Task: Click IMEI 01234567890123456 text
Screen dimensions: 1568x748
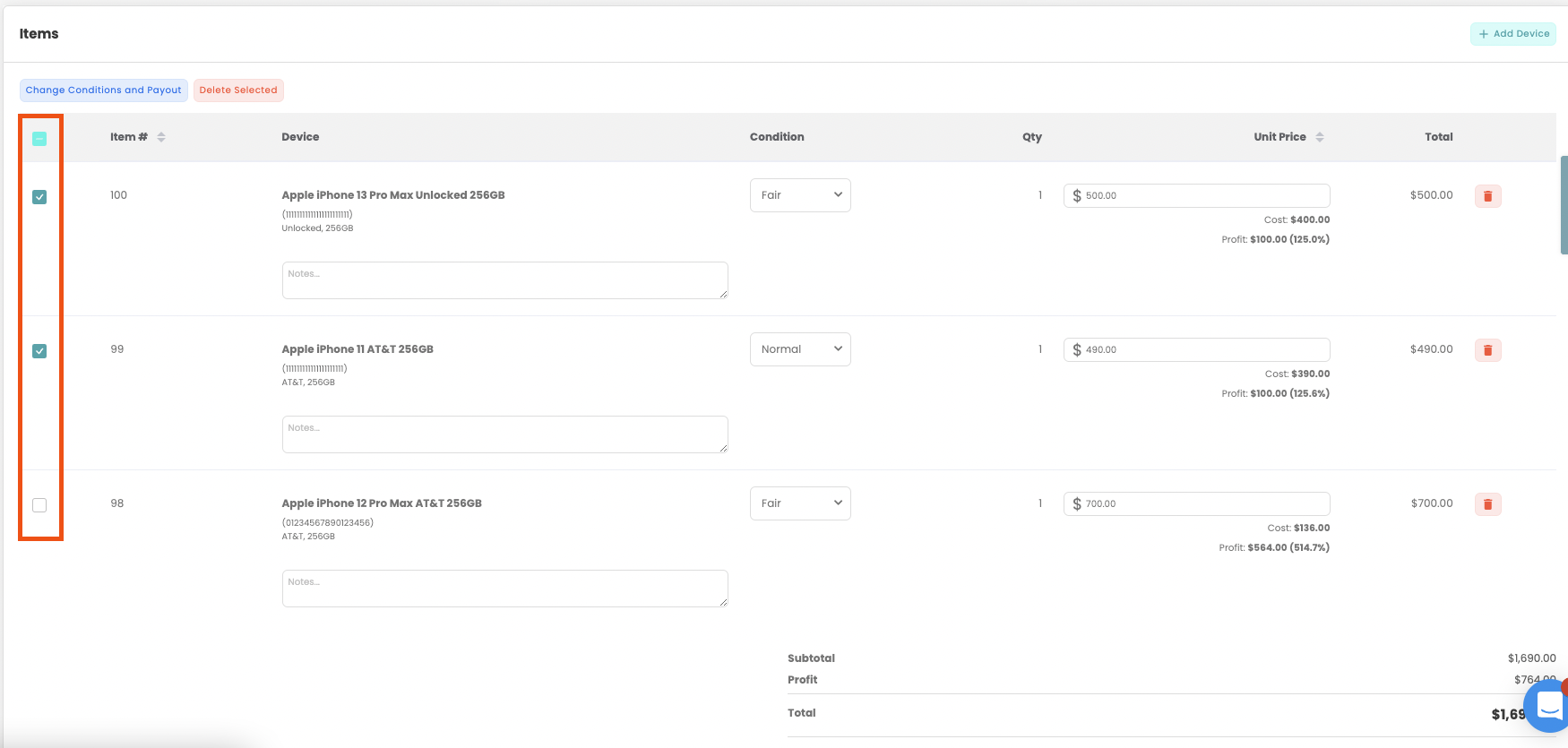Action: point(328,522)
